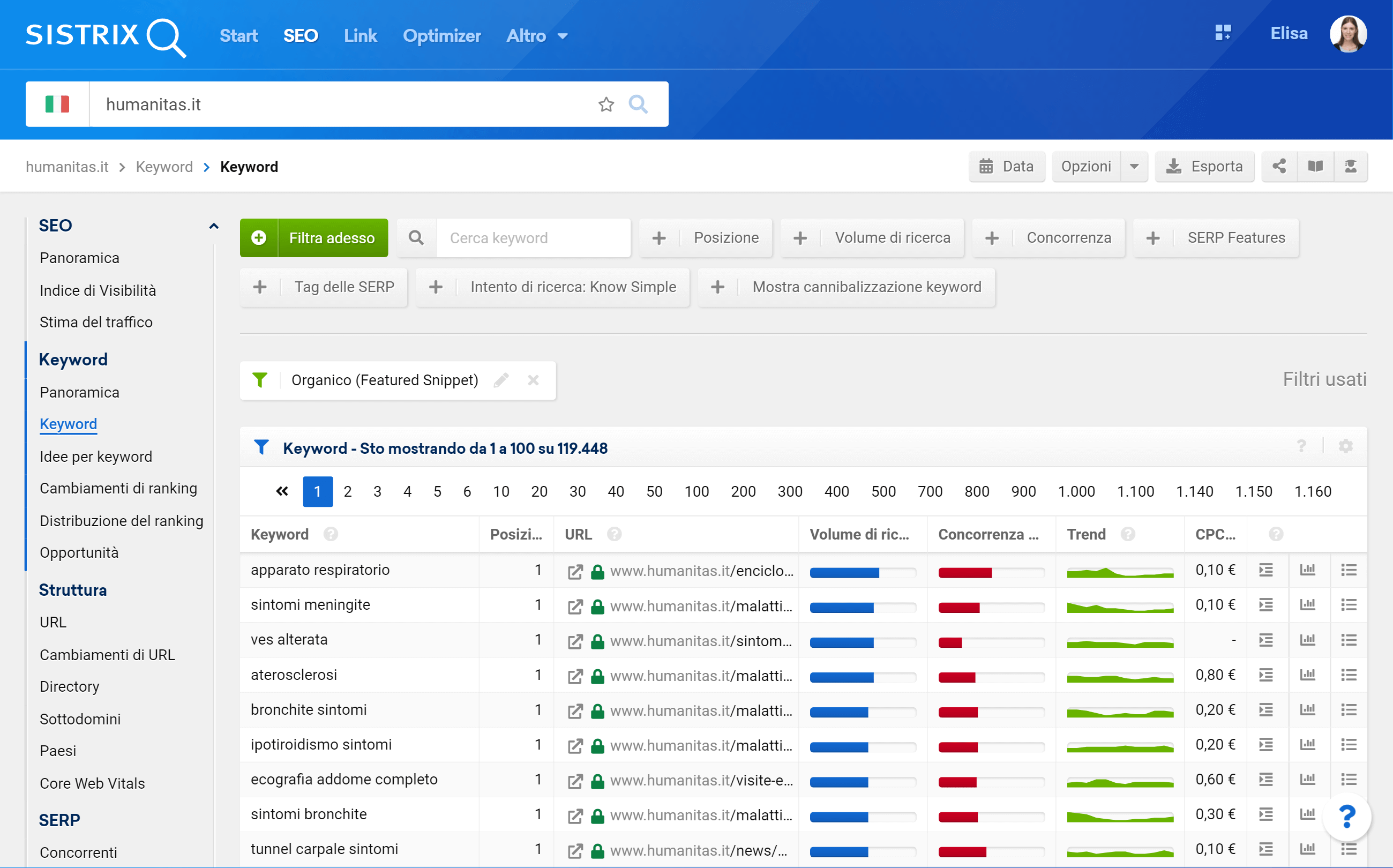This screenshot has width=1393, height=868.
Task: Add Volume di ricerca filter
Action: pyautogui.click(x=872, y=238)
